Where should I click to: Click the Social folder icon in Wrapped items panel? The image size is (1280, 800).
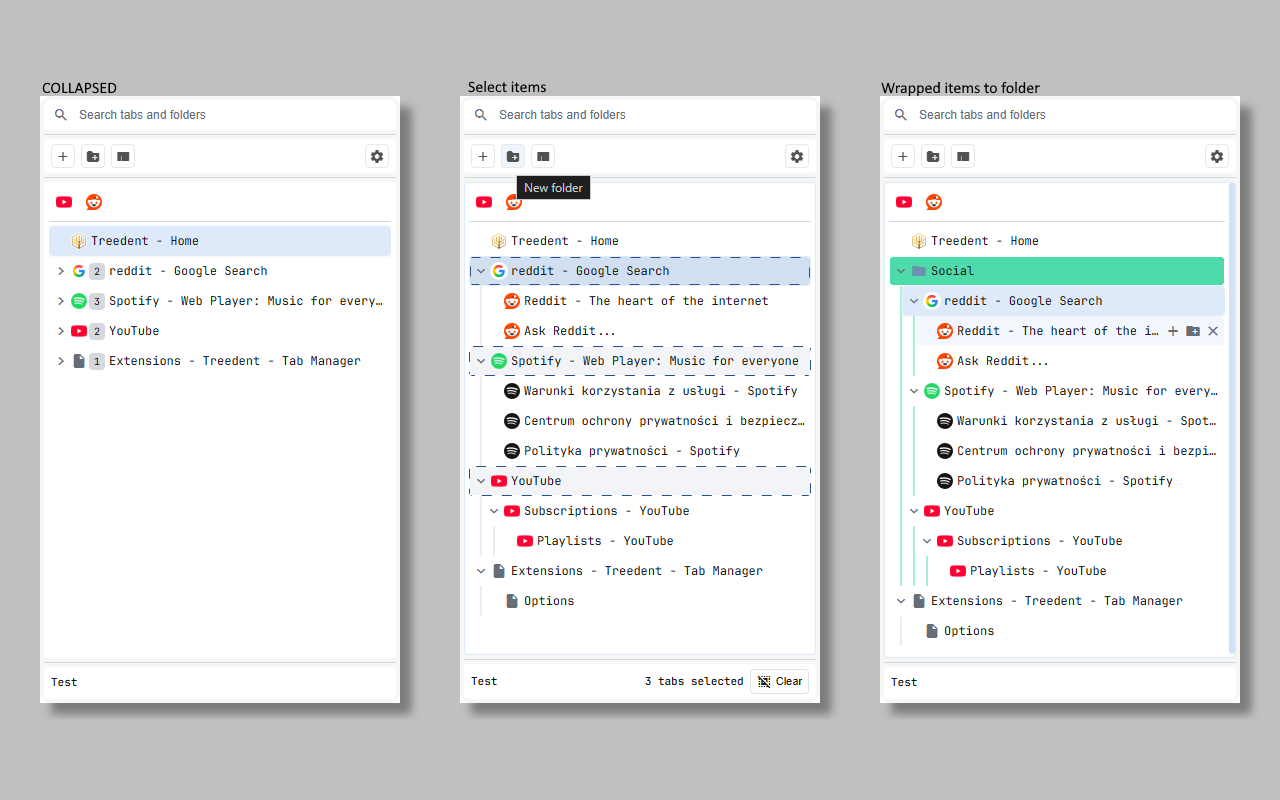coord(918,271)
